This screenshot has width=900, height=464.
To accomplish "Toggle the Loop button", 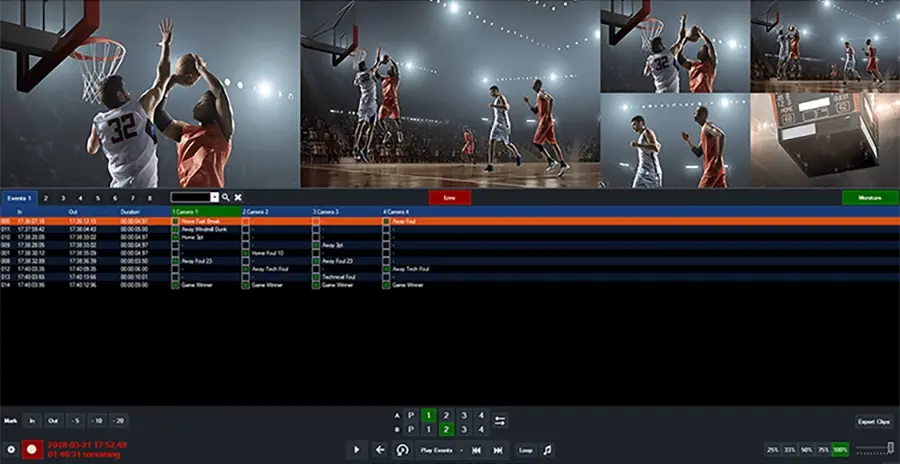I will click(x=525, y=450).
